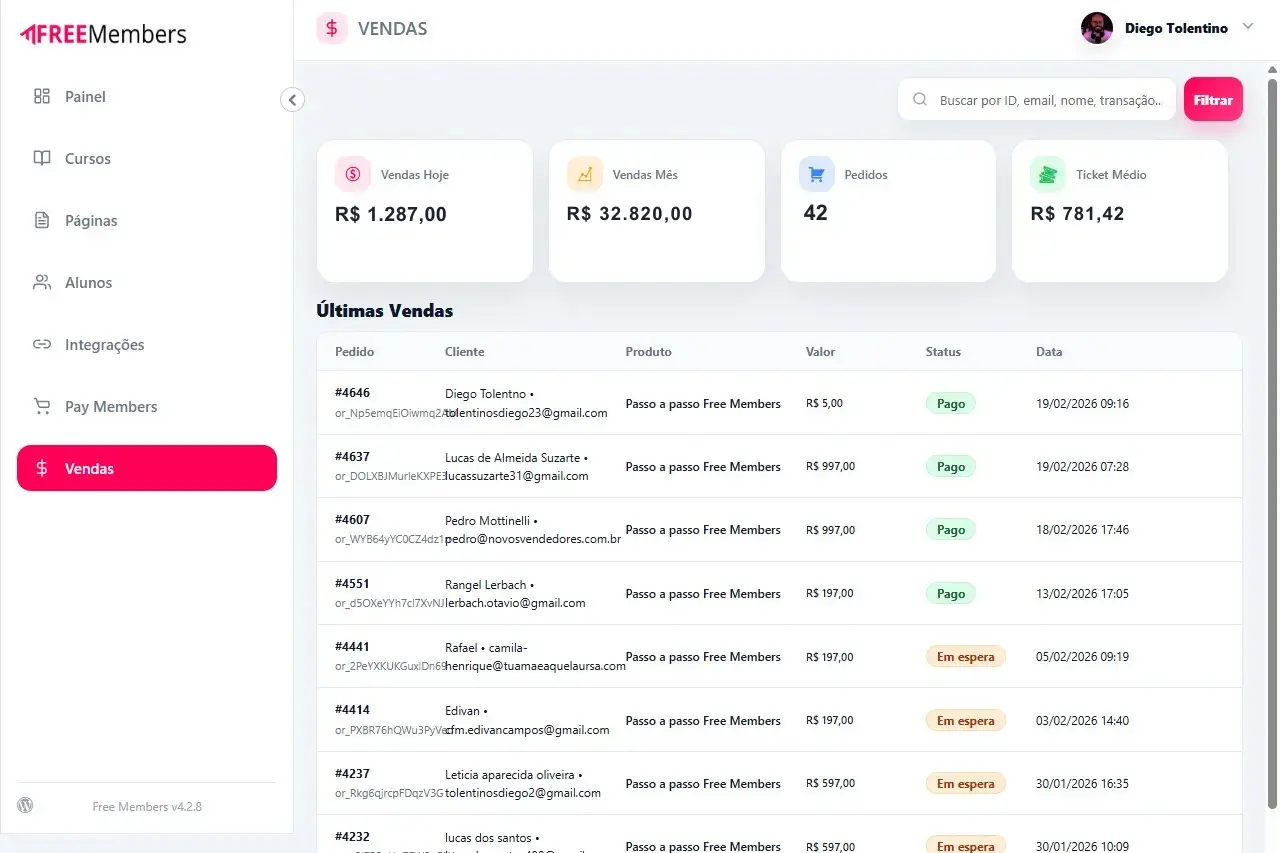Click the Em espera status of order #4441
Image resolution: width=1280 pixels, height=853 pixels.
[x=965, y=657]
